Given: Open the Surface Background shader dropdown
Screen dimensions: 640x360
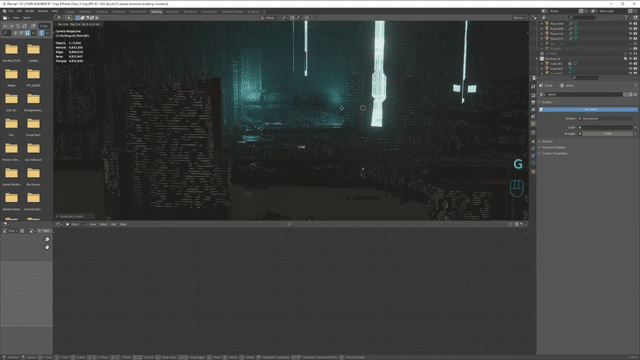Looking at the screenshot, I should pos(606,118).
